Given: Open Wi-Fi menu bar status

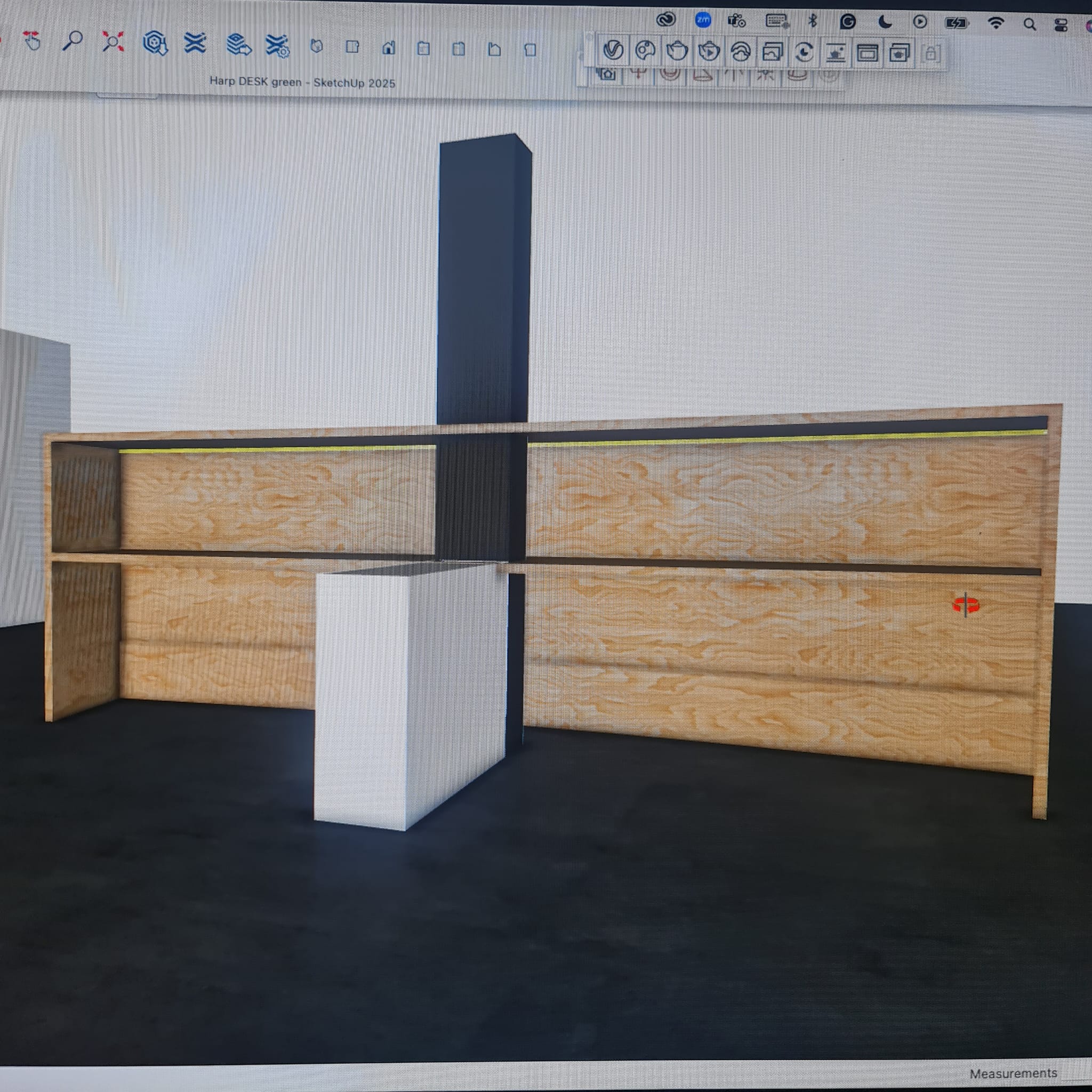Looking at the screenshot, I should [x=995, y=23].
